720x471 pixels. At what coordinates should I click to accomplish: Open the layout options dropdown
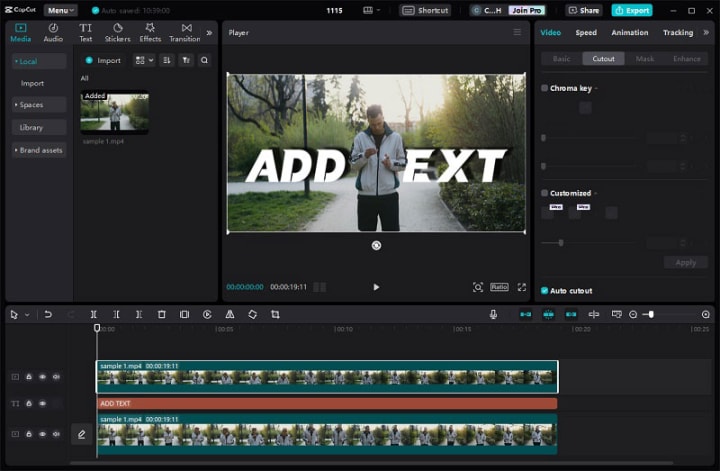coord(371,10)
